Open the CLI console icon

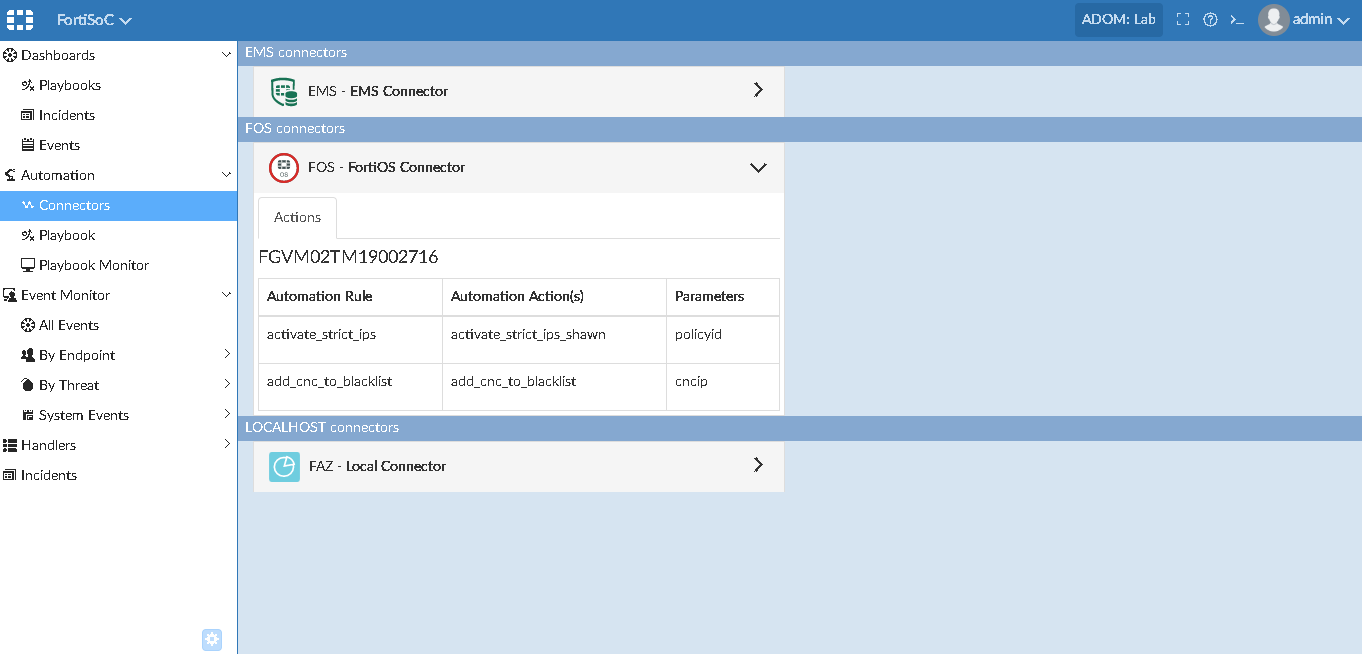(x=1237, y=19)
